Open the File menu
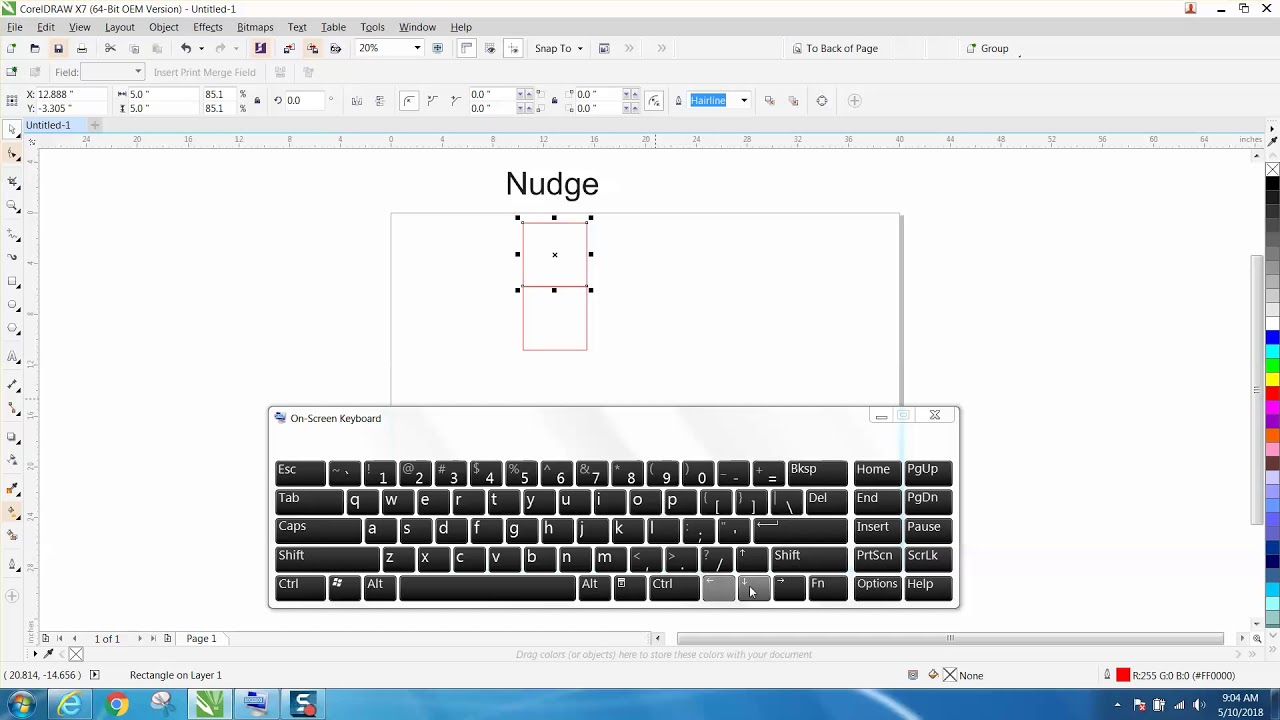The image size is (1280, 720). tap(15, 27)
